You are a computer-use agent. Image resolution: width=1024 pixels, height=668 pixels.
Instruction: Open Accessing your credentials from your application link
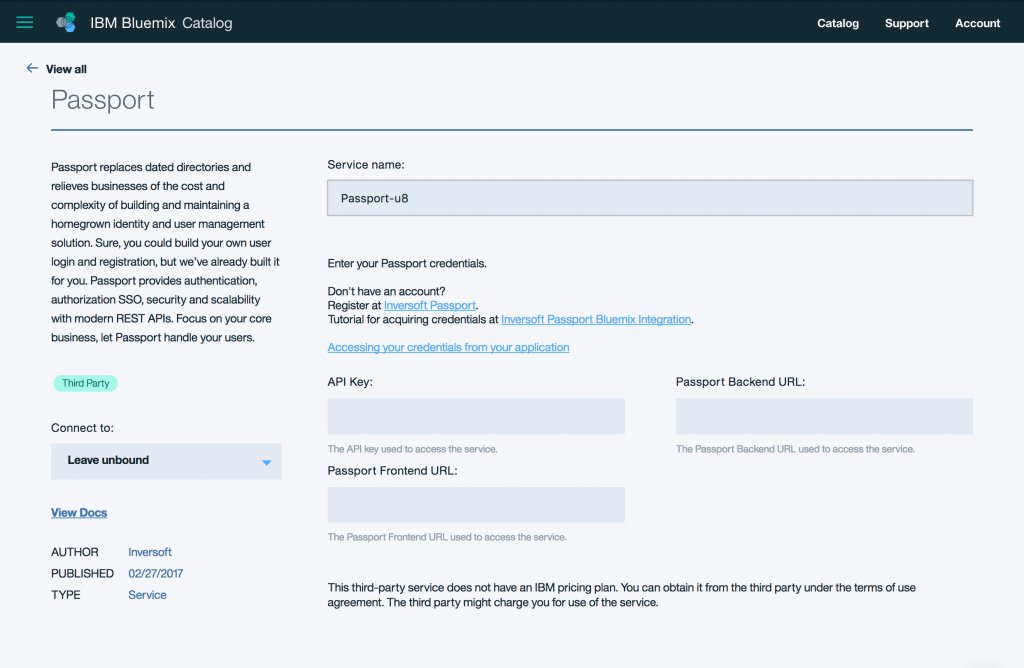[448, 347]
